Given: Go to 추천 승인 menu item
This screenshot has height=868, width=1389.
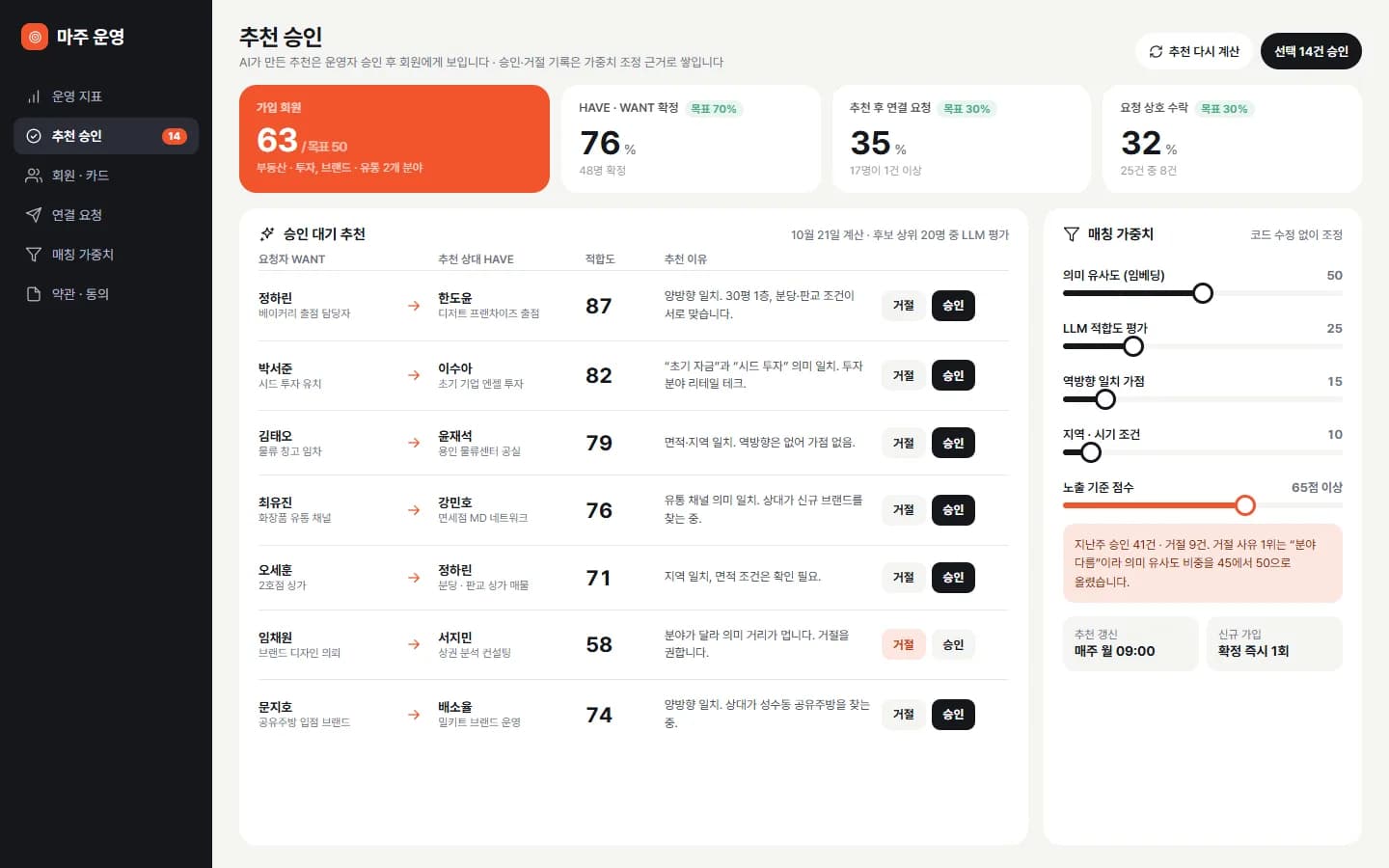Looking at the screenshot, I should tap(106, 136).
